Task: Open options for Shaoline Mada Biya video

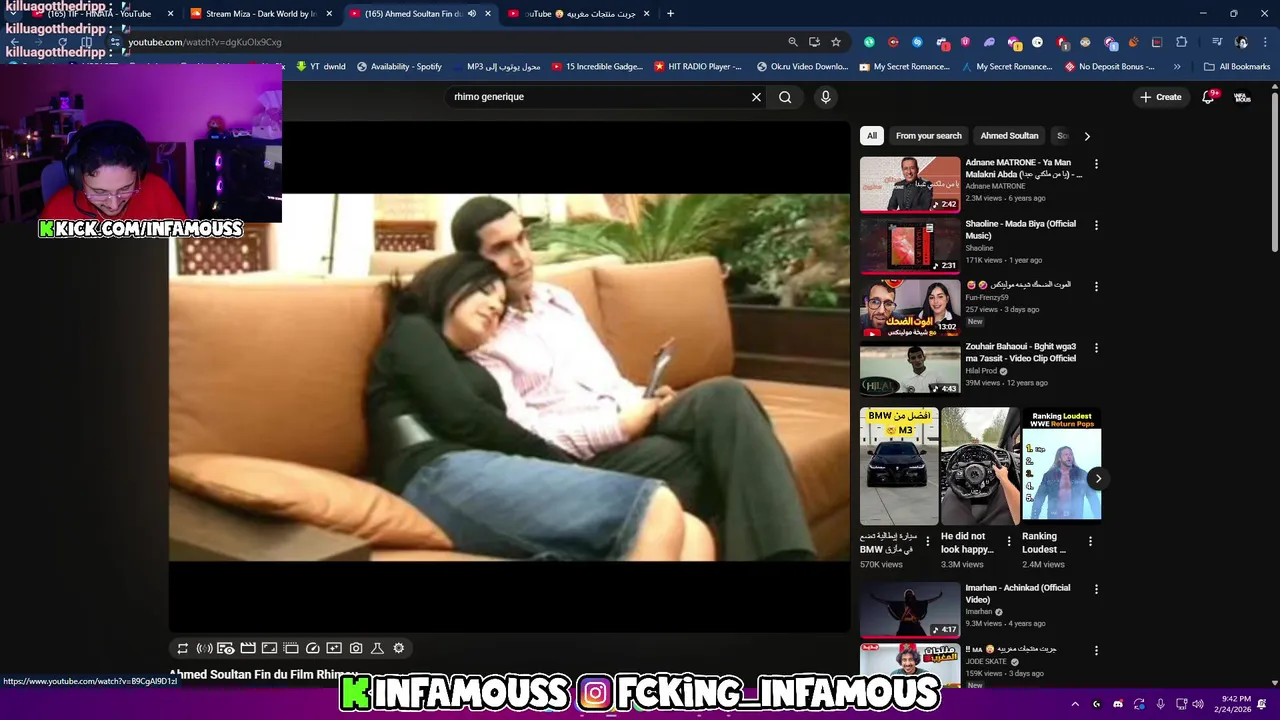Action: coord(1096,225)
